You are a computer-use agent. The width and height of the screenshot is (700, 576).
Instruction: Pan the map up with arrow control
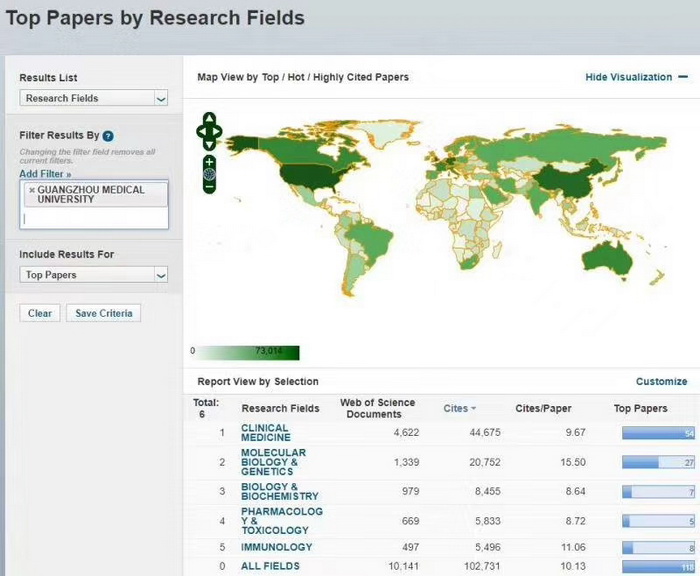point(209,118)
